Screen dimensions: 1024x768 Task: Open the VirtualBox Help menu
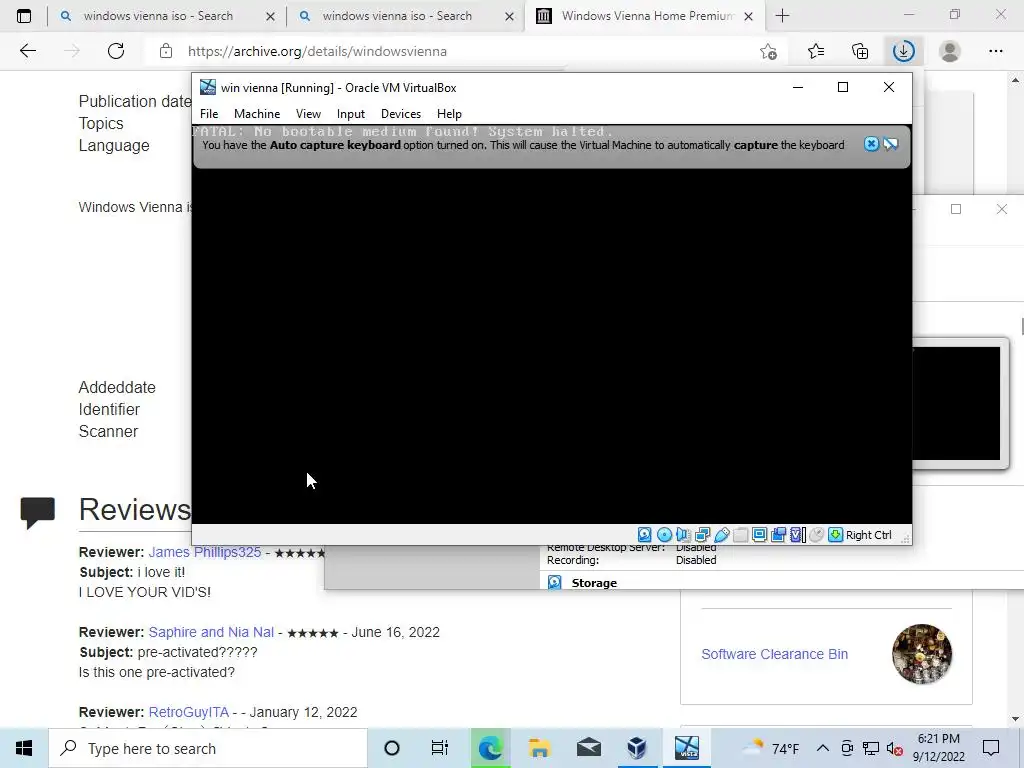point(449,114)
